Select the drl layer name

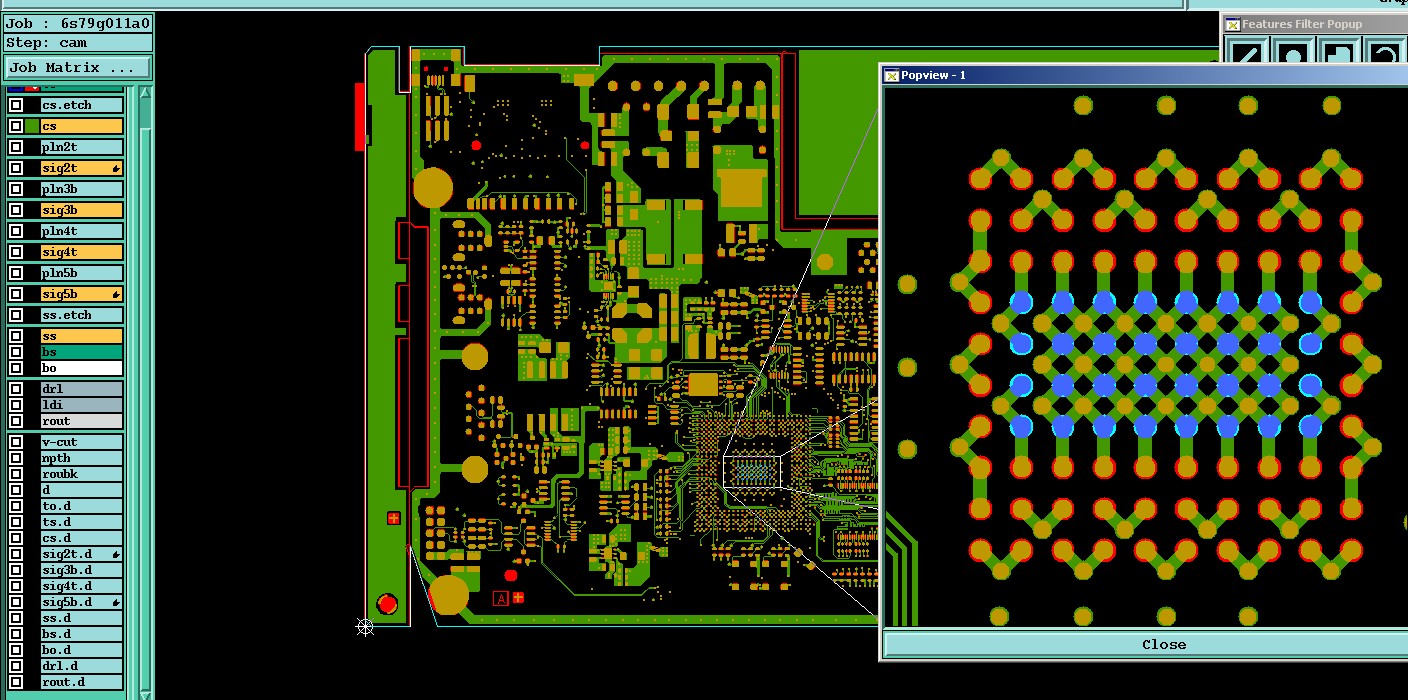[82, 389]
